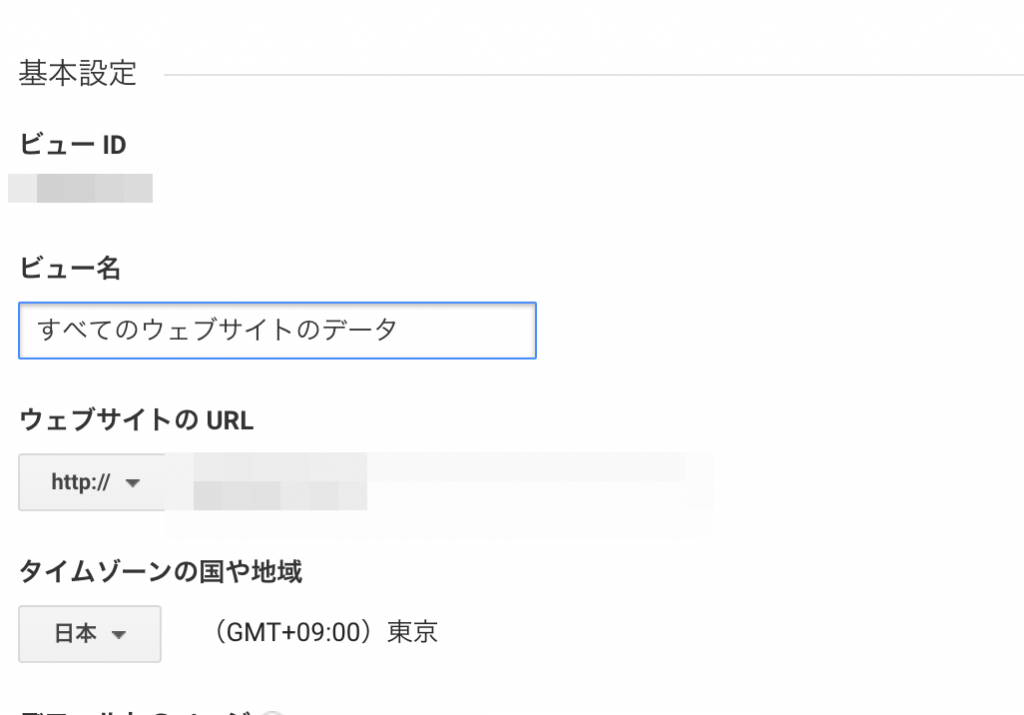Click the arrow beside http://
The width and height of the screenshot is (1024, 715).
[132, 483]
